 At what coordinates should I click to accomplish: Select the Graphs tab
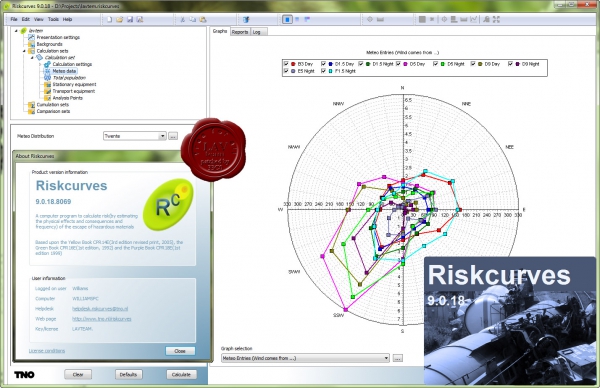click(220, 31)
